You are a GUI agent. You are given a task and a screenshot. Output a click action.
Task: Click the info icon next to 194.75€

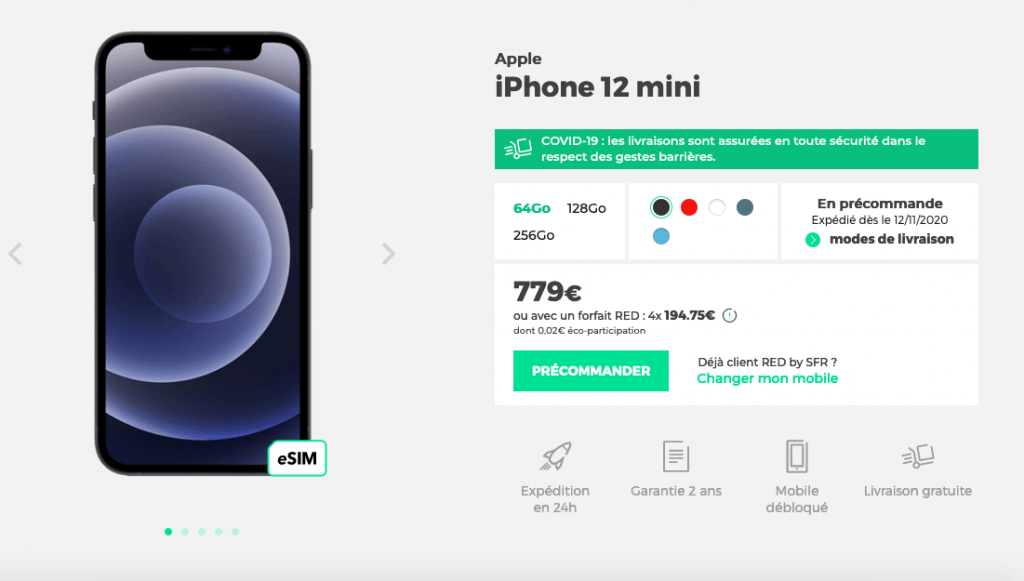click(x=729, y=316)
